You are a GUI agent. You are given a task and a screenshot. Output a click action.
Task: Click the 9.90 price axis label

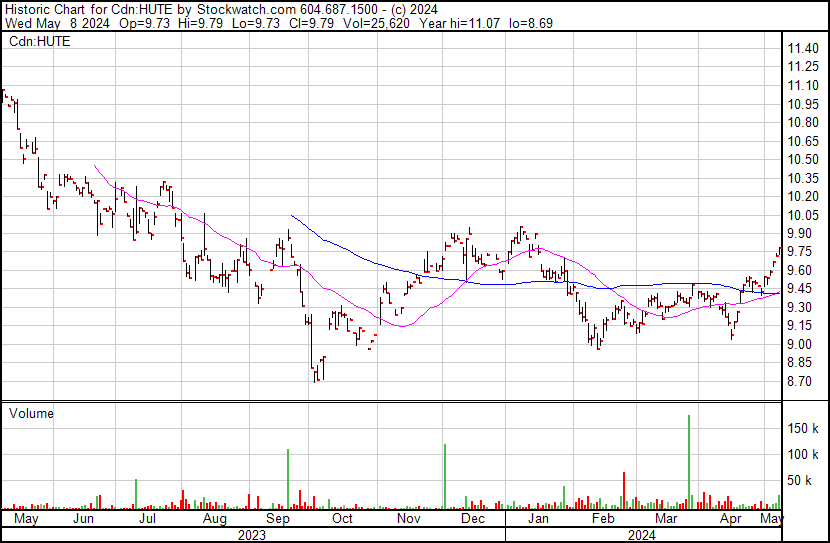coord(799,233)
